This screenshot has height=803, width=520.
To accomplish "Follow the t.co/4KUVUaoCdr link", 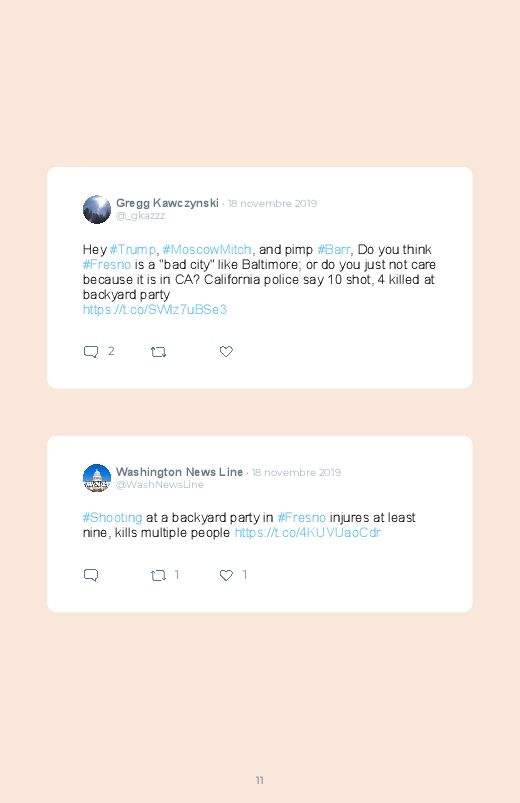I will click(307, 533).
